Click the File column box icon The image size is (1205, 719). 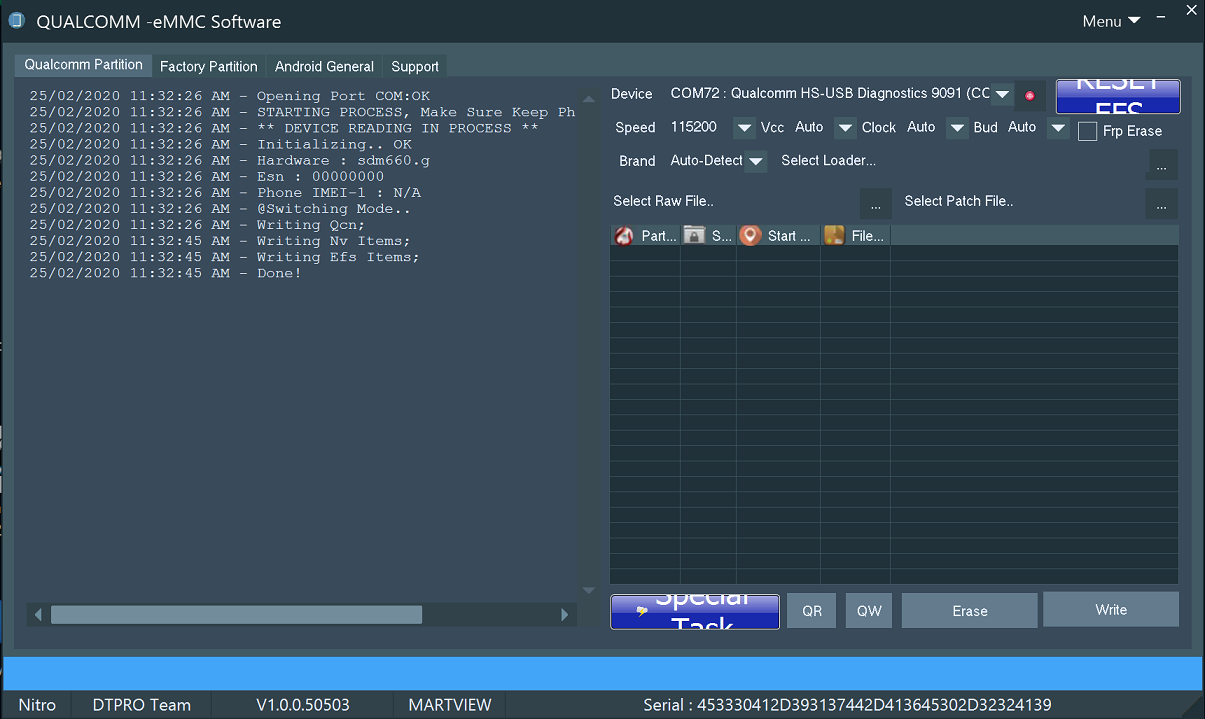(834, 236)
